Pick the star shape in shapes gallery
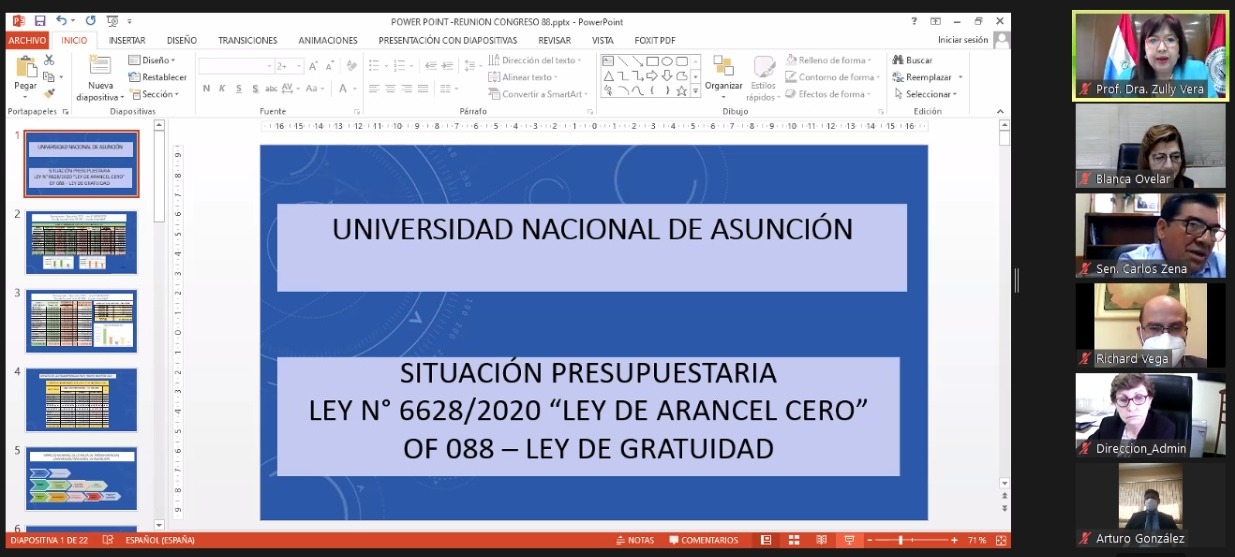The image size is (1235, 557). [681, 91]
